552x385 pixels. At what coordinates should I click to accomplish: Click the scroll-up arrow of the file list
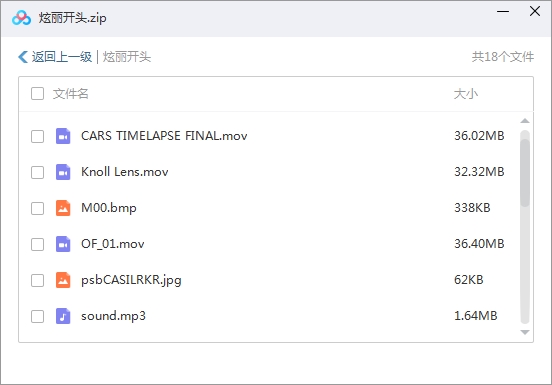[525, 121]
